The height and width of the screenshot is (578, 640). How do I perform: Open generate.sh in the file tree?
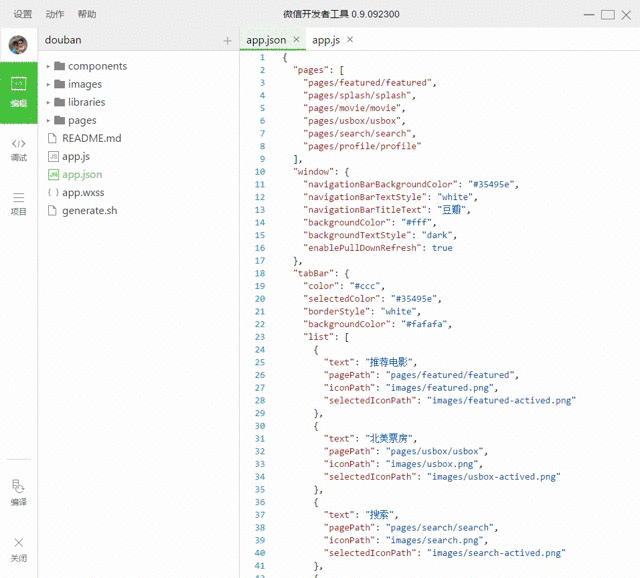point(89,211)
